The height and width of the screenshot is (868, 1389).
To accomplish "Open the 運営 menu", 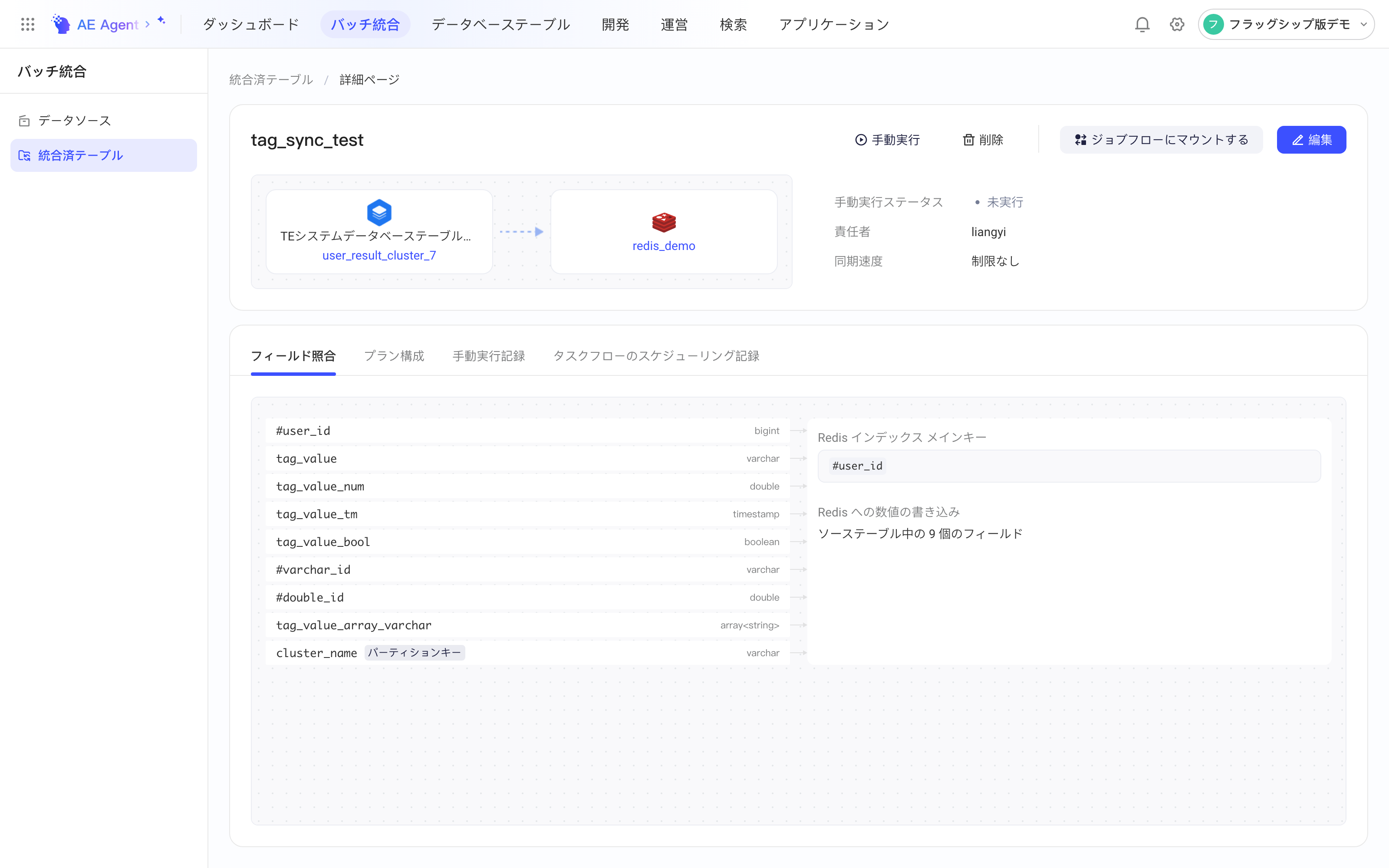I will [x=674, y=24].
